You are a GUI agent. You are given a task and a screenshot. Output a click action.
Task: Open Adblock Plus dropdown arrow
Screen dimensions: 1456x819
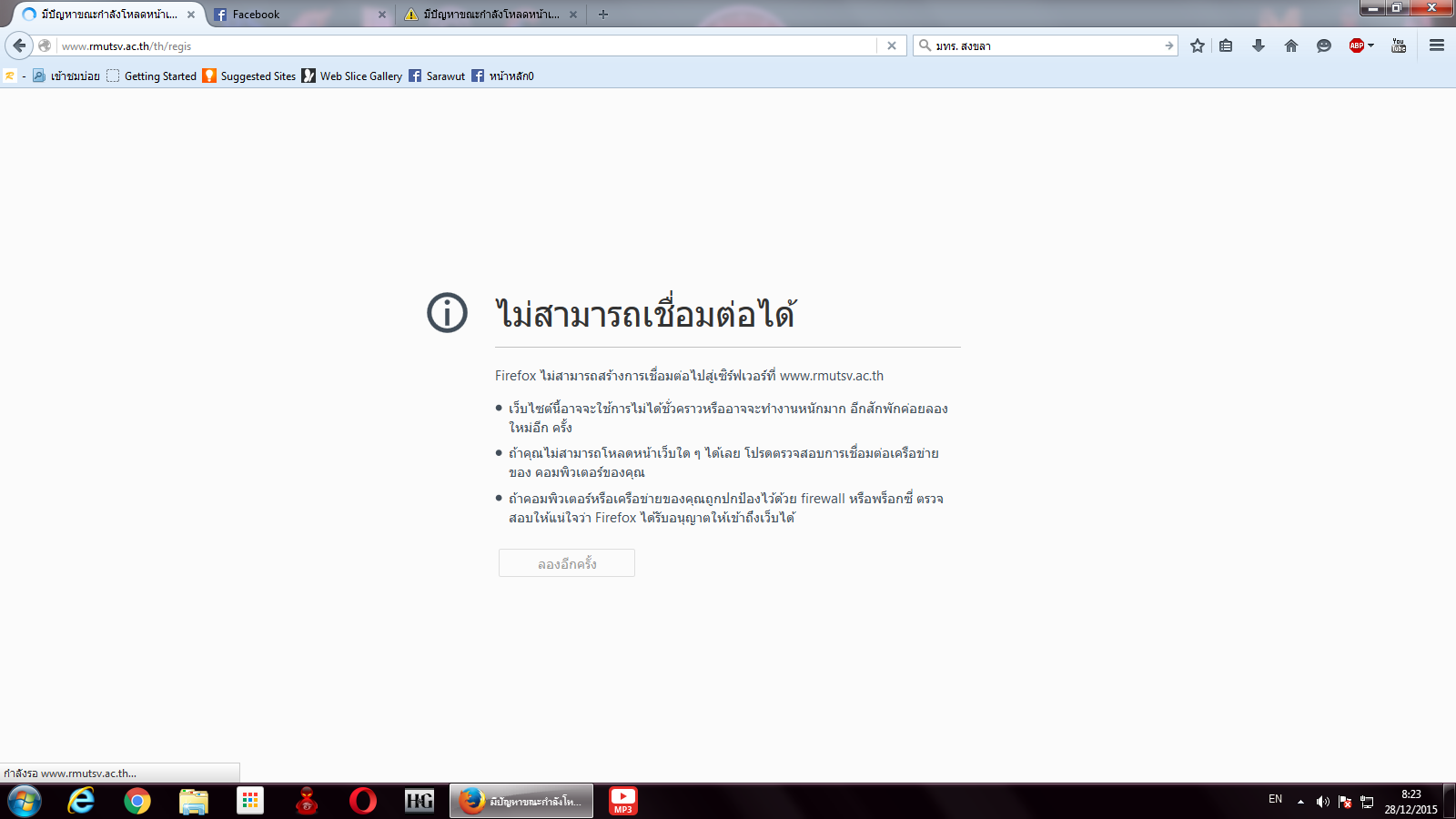(1370, 45)
